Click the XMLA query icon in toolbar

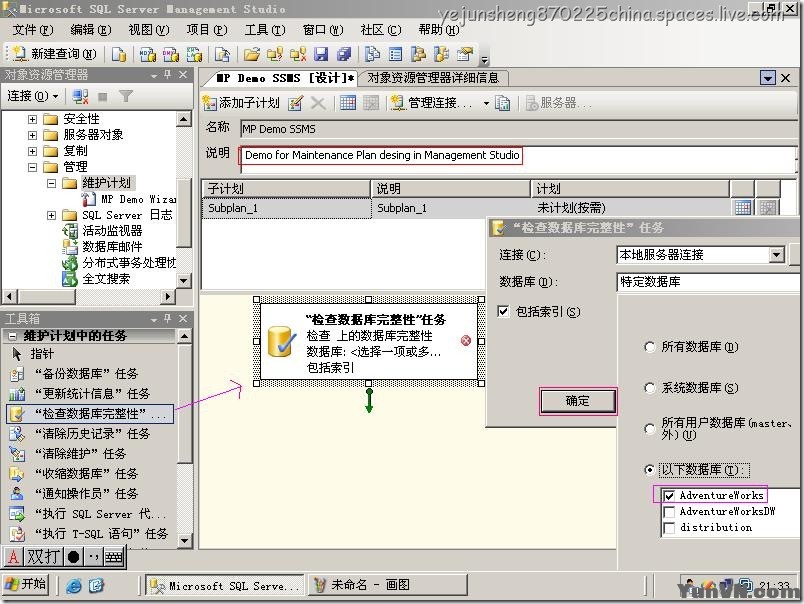[x=194, y=54]
